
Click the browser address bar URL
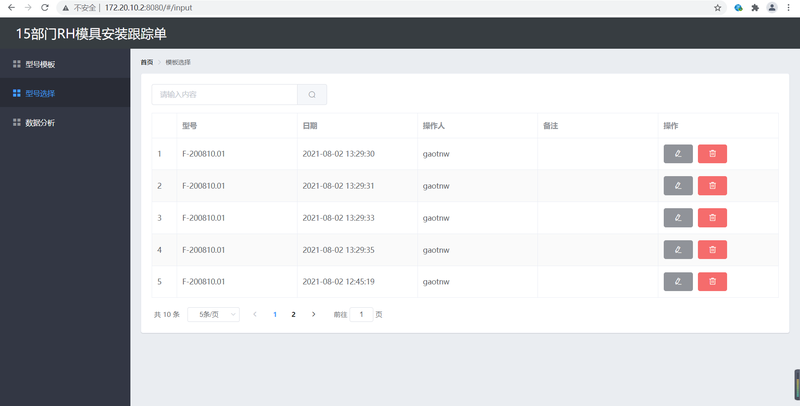(148, 8)
